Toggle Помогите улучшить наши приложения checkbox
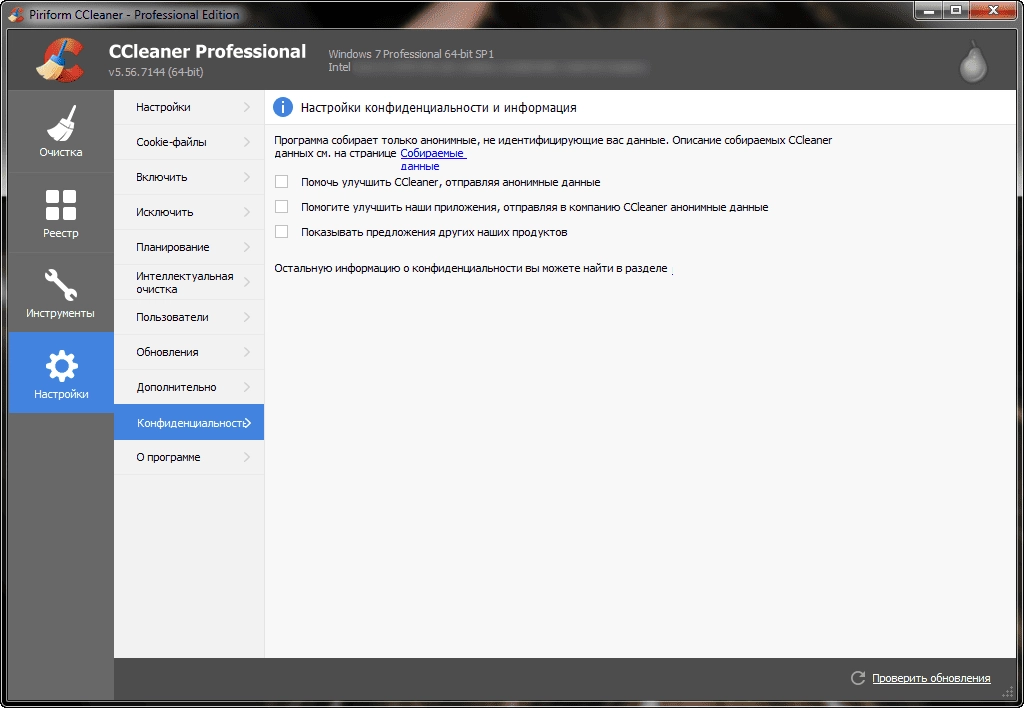The height and width of the screenshot is (708, 1024). pos(281,206)
